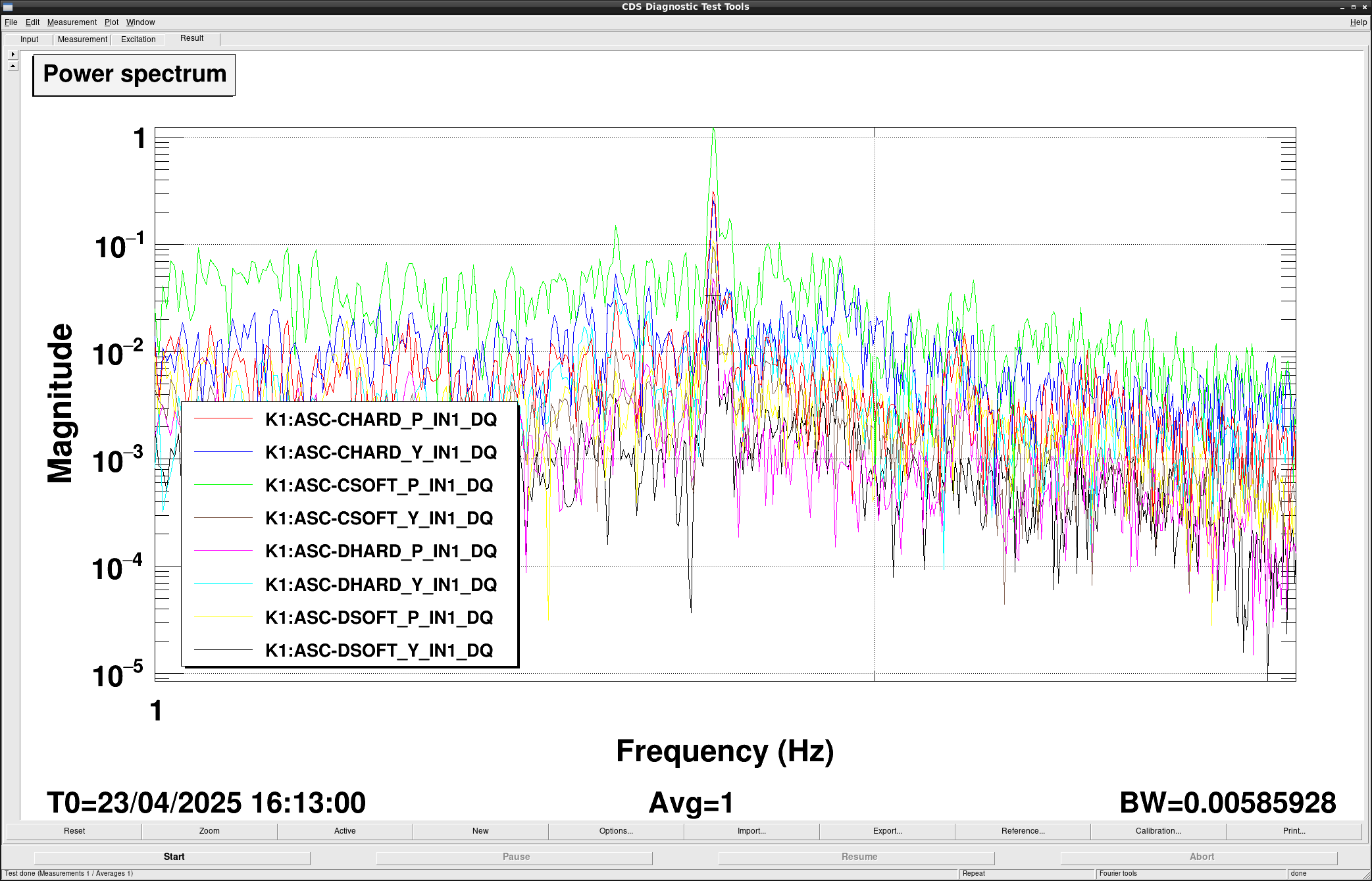The height and width of the screenshot is (881, 1372).
Task: Click the Avg=1 label
Action: pos(691,803)
